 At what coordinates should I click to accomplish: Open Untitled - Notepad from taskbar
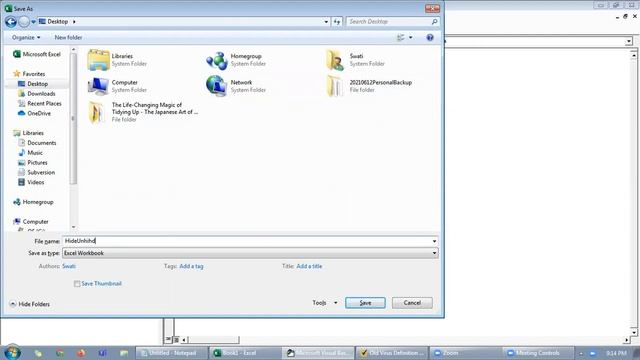(171, 353)
